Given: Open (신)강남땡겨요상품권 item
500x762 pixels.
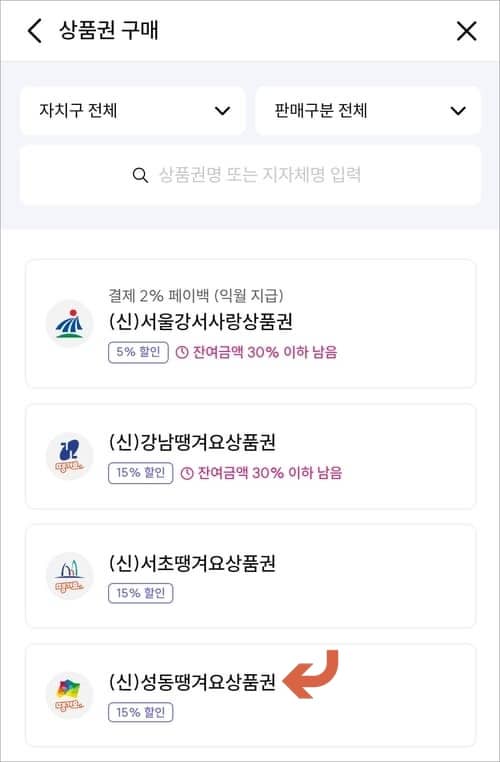Looking at the screenshot, I should (250, 456).
